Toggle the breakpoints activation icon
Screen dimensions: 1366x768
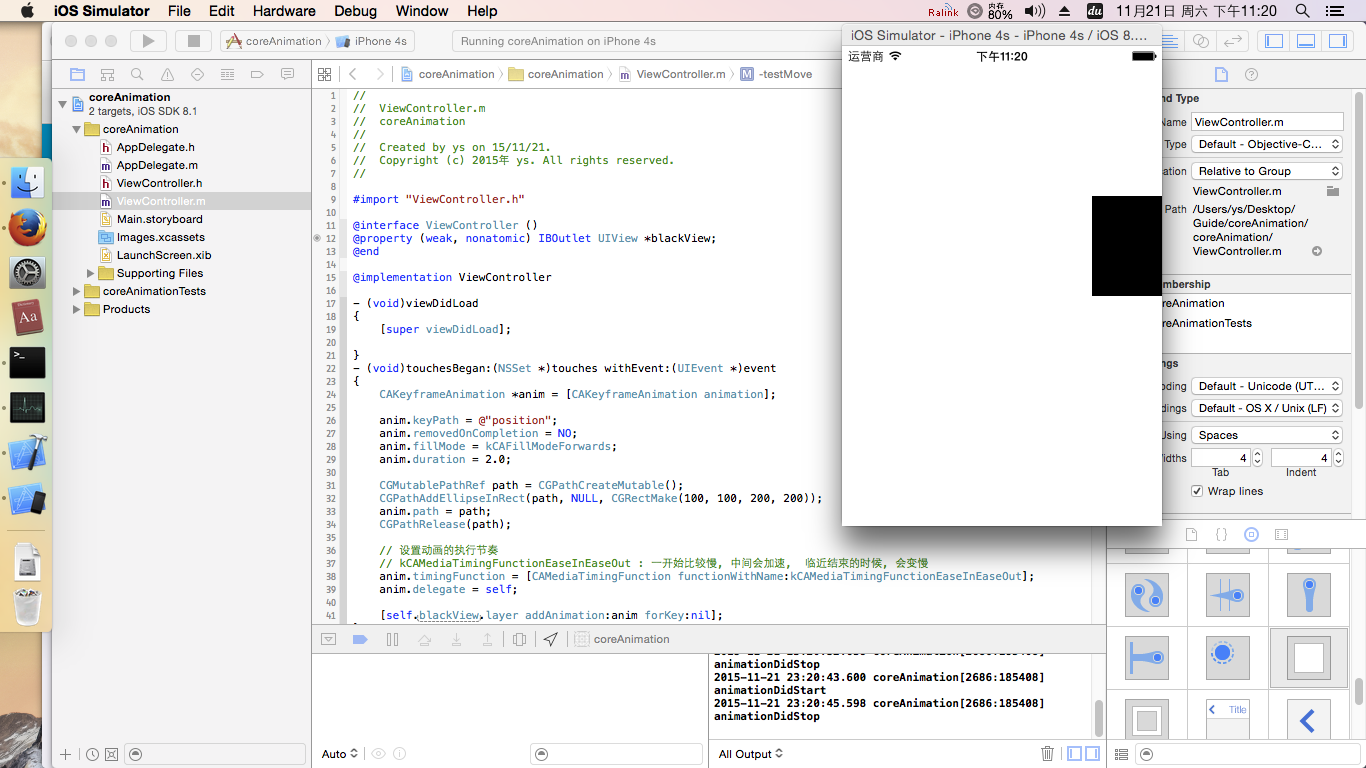pos(360,639)
